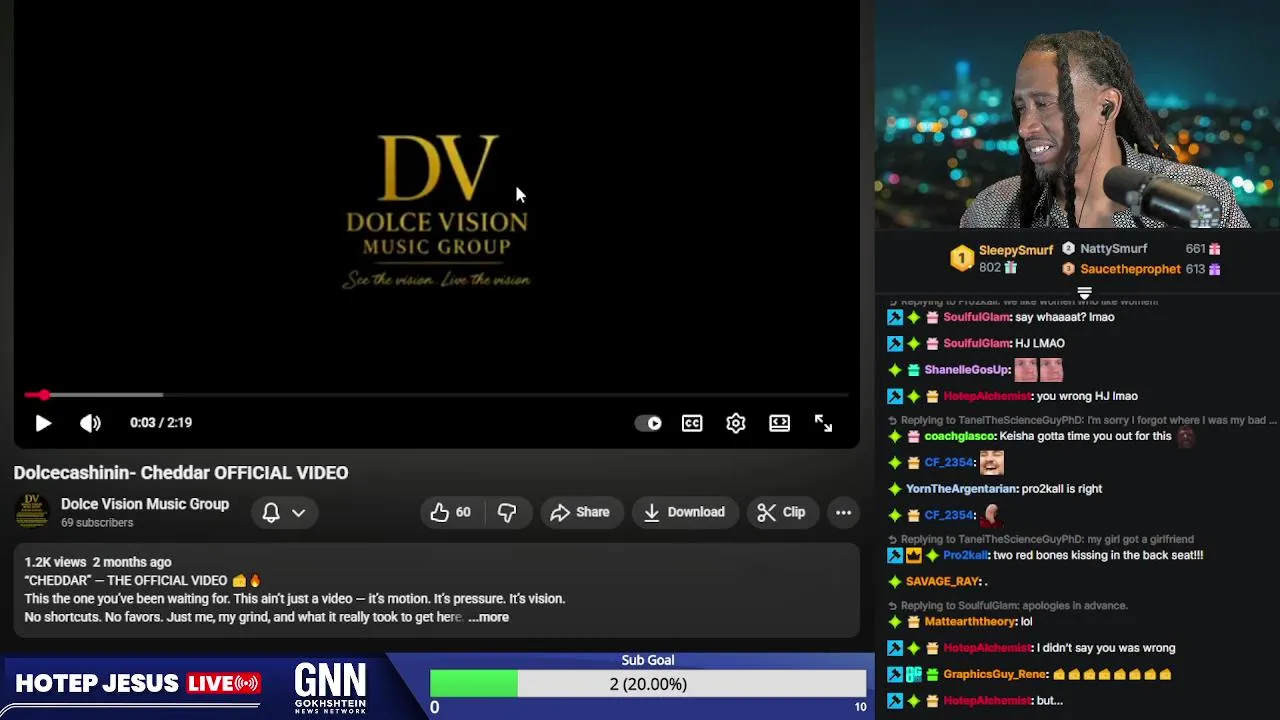
Task: Click the 0:03 / 2:19 time display
Action: pos(161,423)
